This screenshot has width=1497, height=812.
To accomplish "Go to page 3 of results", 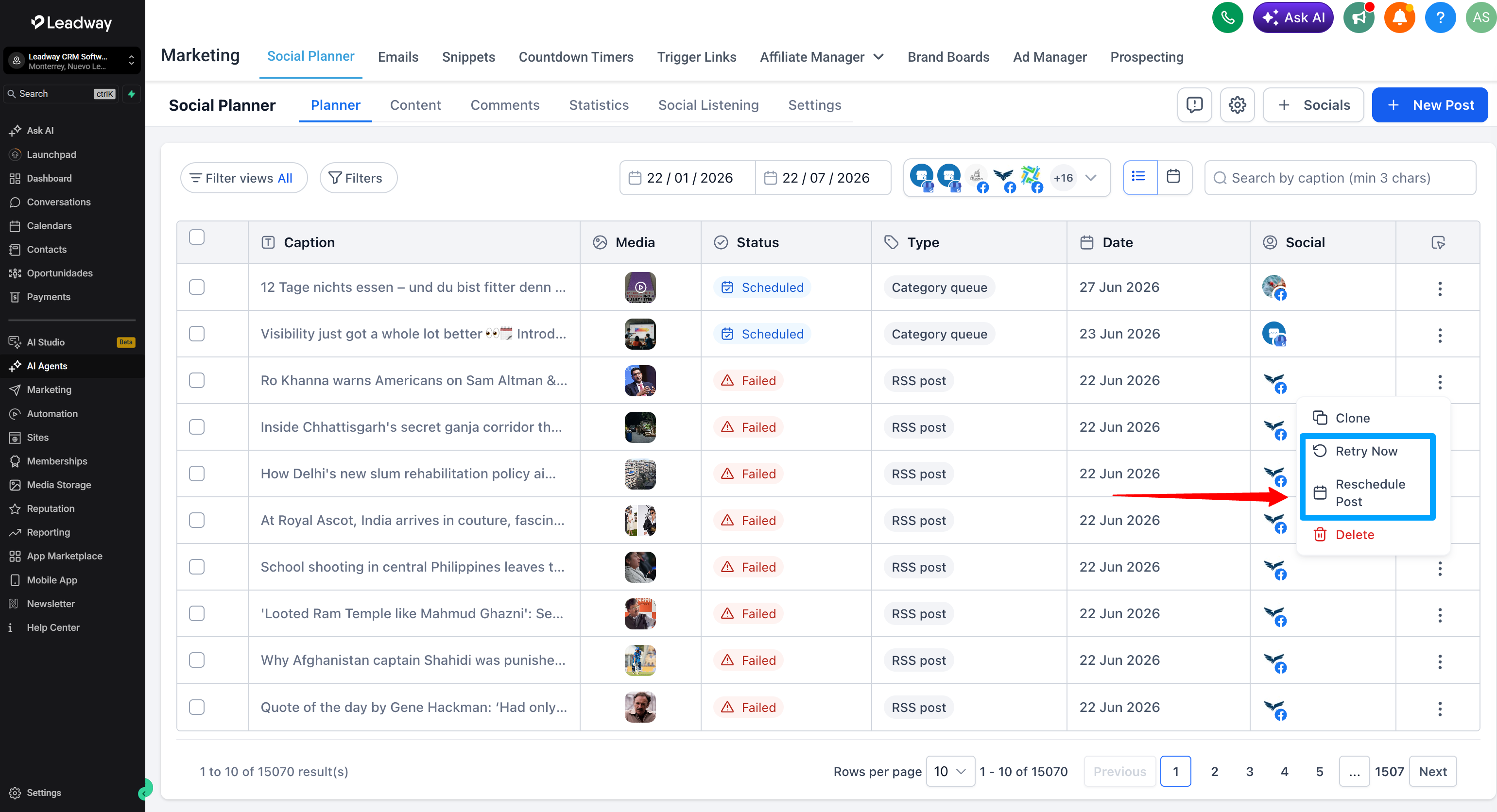I will coord(1249,771).
